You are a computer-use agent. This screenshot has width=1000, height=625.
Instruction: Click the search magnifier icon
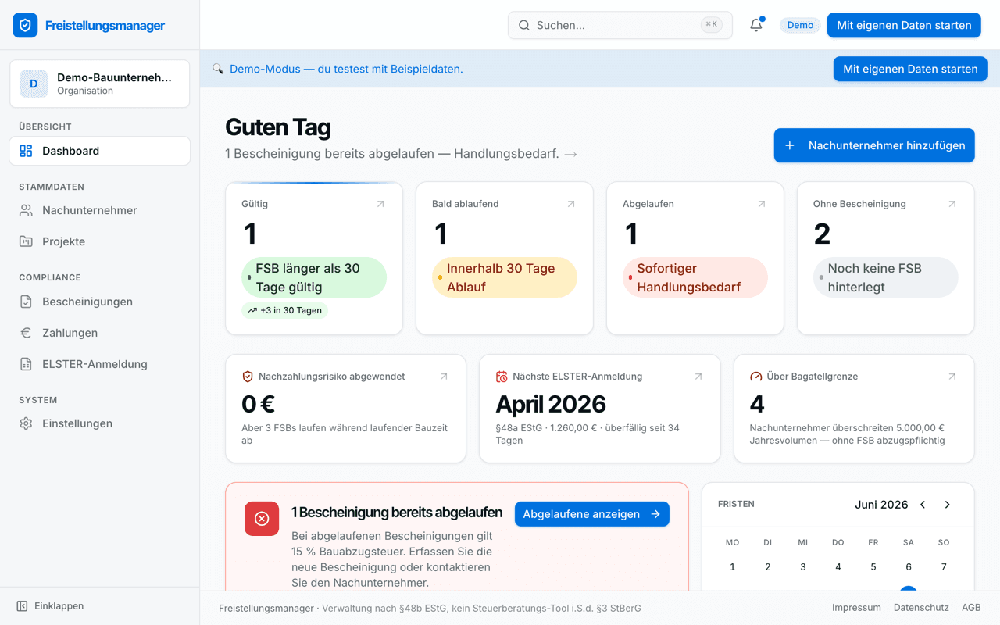(524, 26)
